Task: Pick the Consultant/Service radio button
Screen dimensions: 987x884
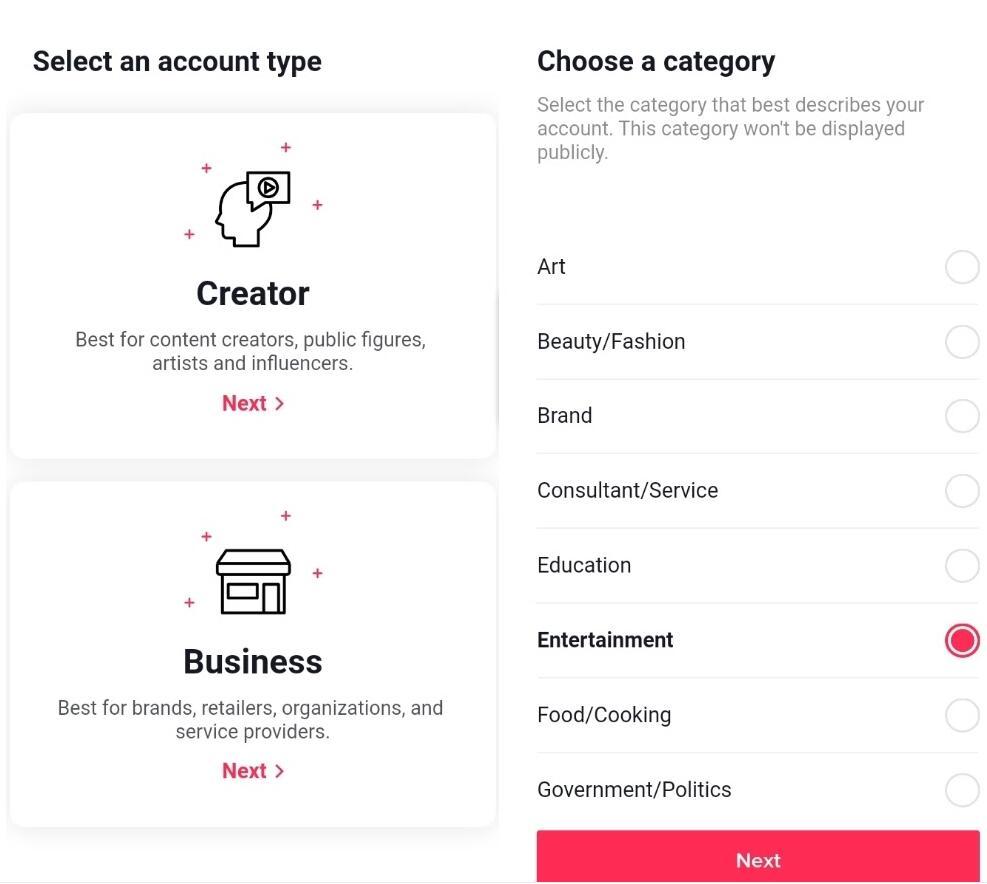Action: tap(961, 491)
